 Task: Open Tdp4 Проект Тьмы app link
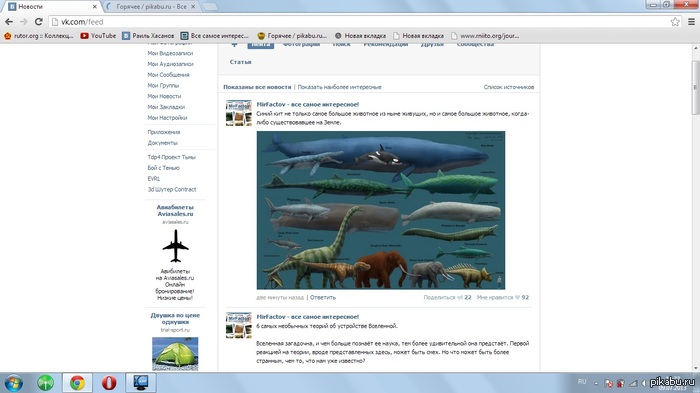tap(171, 157)
